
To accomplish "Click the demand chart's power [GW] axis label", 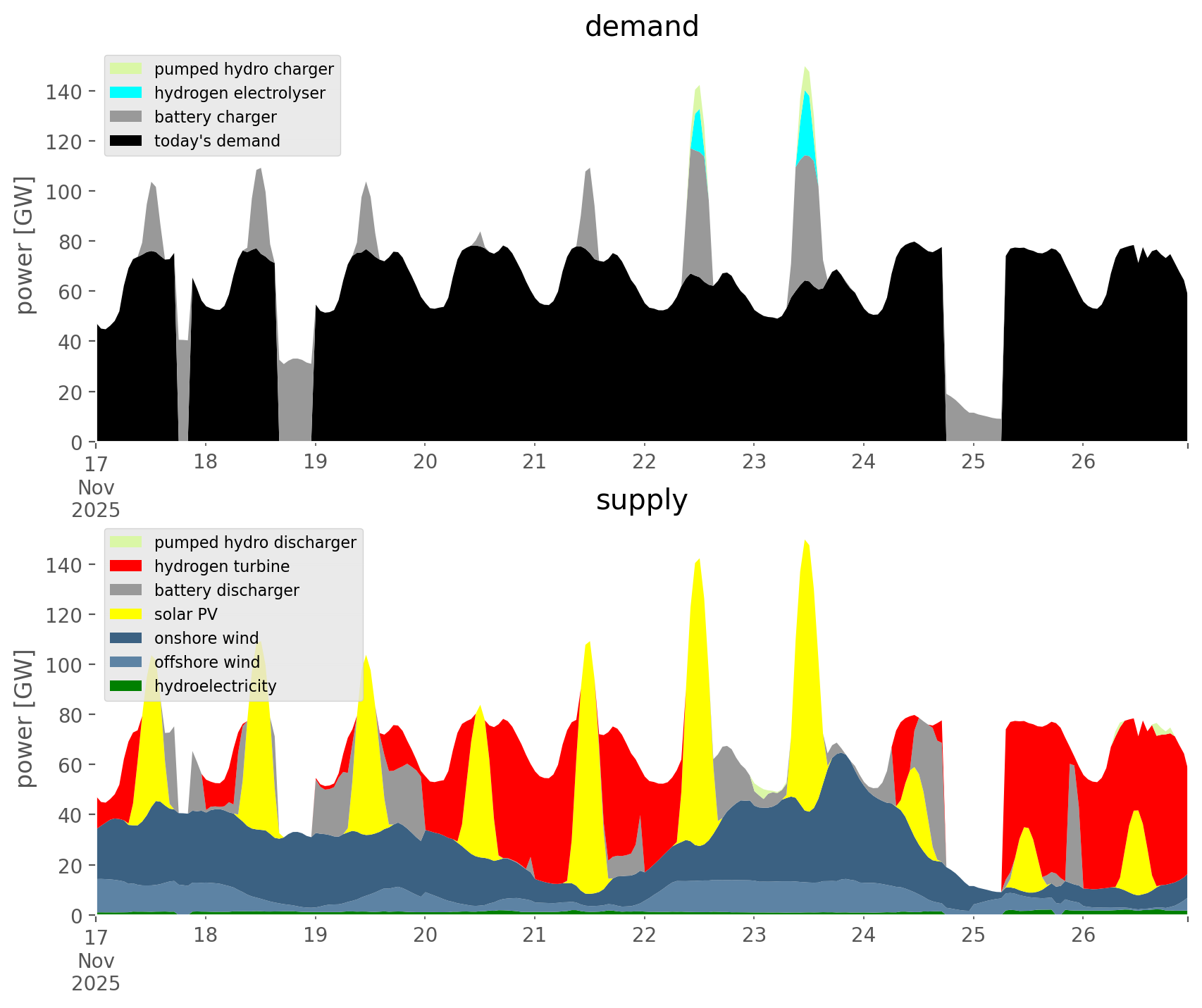I will pyautogui.click(x=25, y=245).
